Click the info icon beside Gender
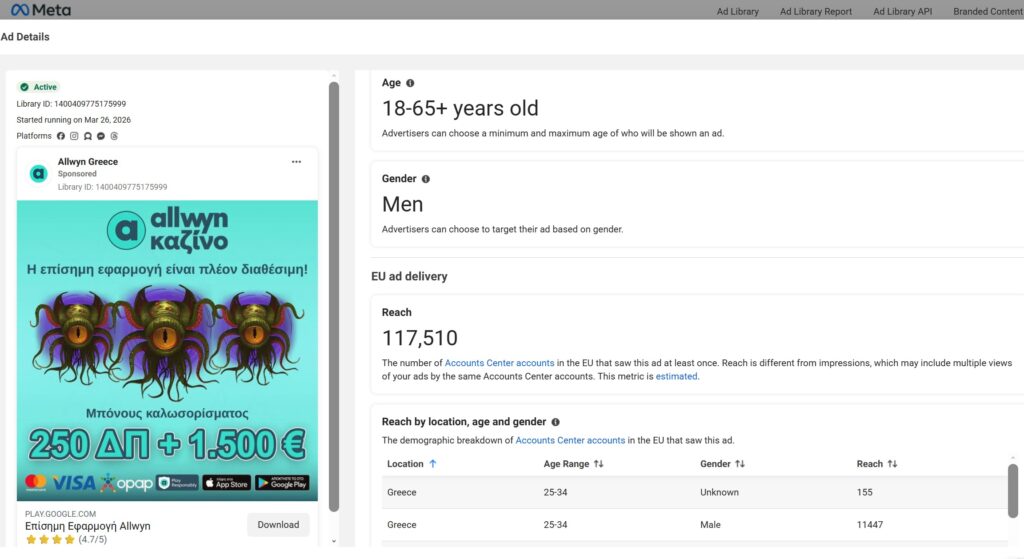Viewport: 1024px width, 559px height. coord(426,179)
